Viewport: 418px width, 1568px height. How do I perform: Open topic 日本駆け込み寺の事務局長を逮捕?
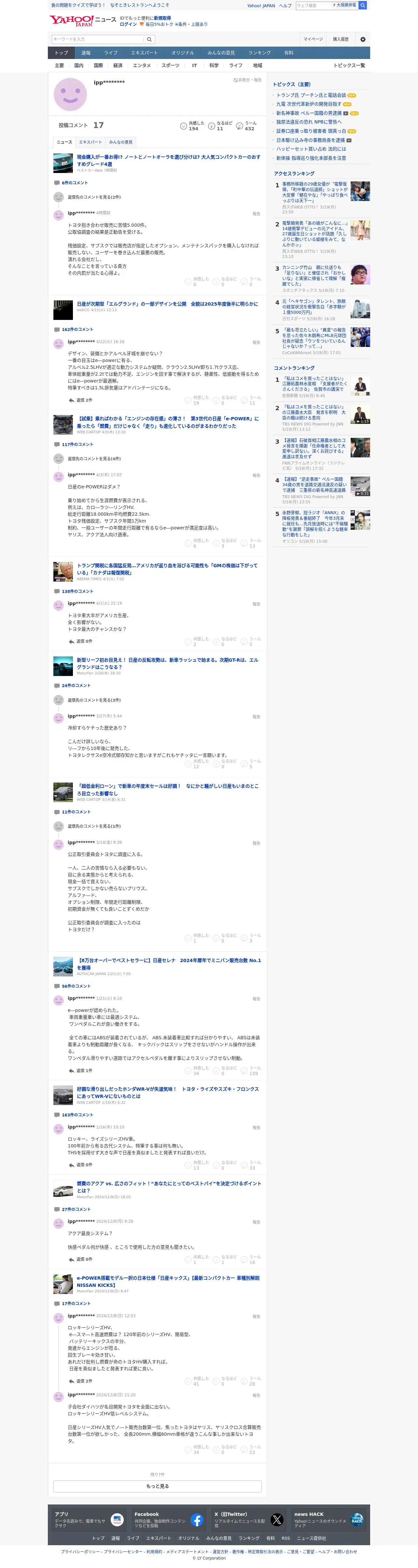pos(310,140)
